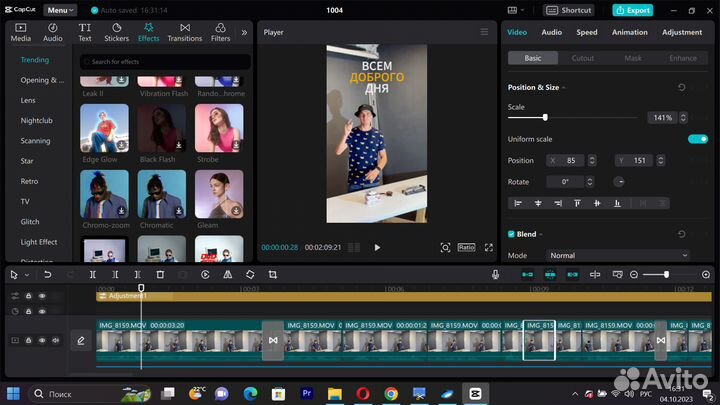Image resolution: width=720 pixels, height=405 pixels.
Task: Open Google Chrome from the taskbar
Action: coord(391,394)
